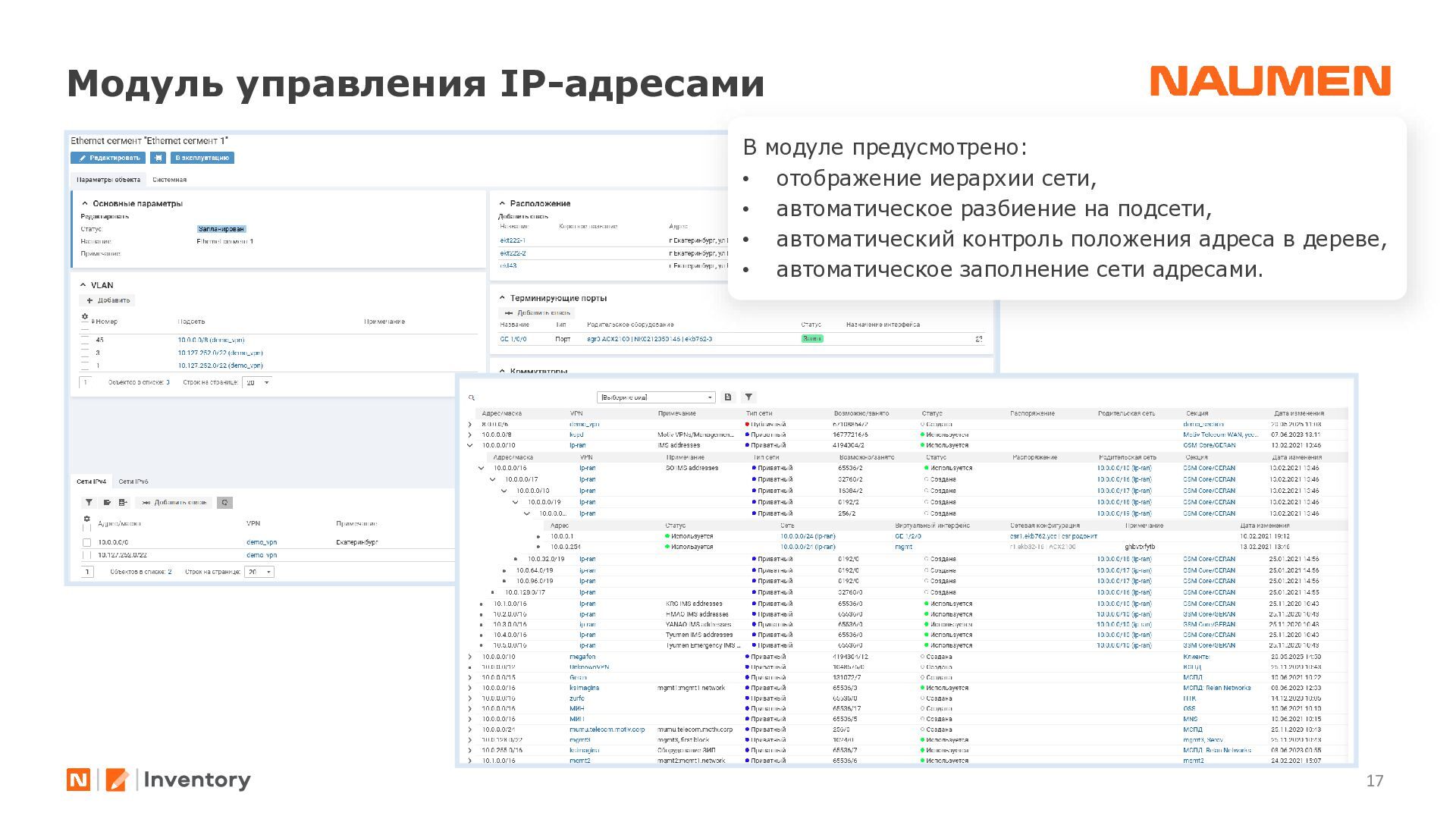Click the GE 1/0/0 port link
The width and height of the screenshot is (1456, 819).
pyautogui.click(x=513, y=339)
